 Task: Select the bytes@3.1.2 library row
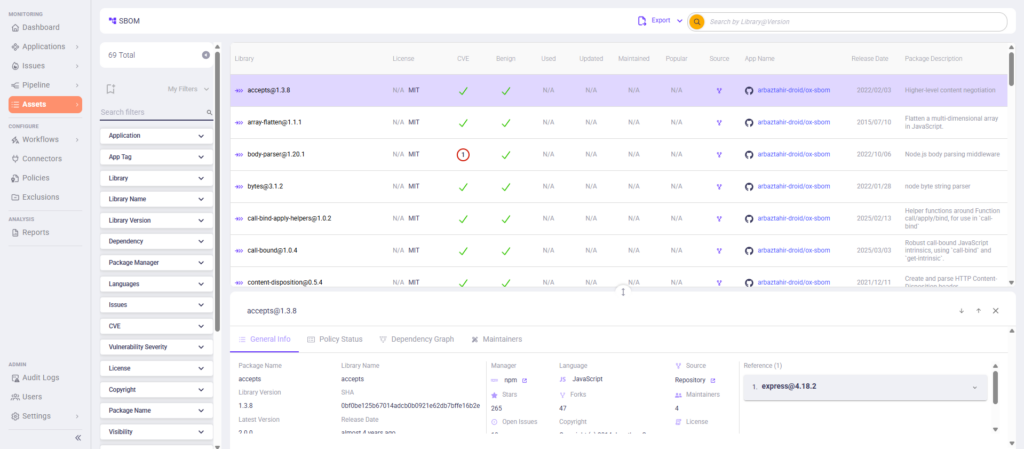[618, 187]
